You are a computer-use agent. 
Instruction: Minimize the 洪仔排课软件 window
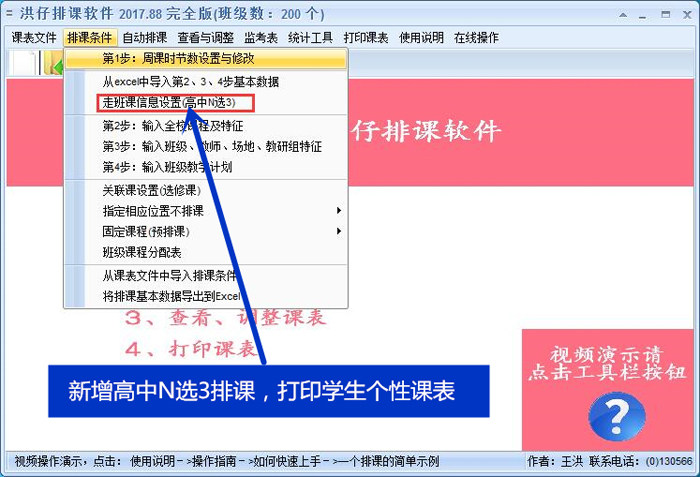pyautogui.click(x=643, y=15)
